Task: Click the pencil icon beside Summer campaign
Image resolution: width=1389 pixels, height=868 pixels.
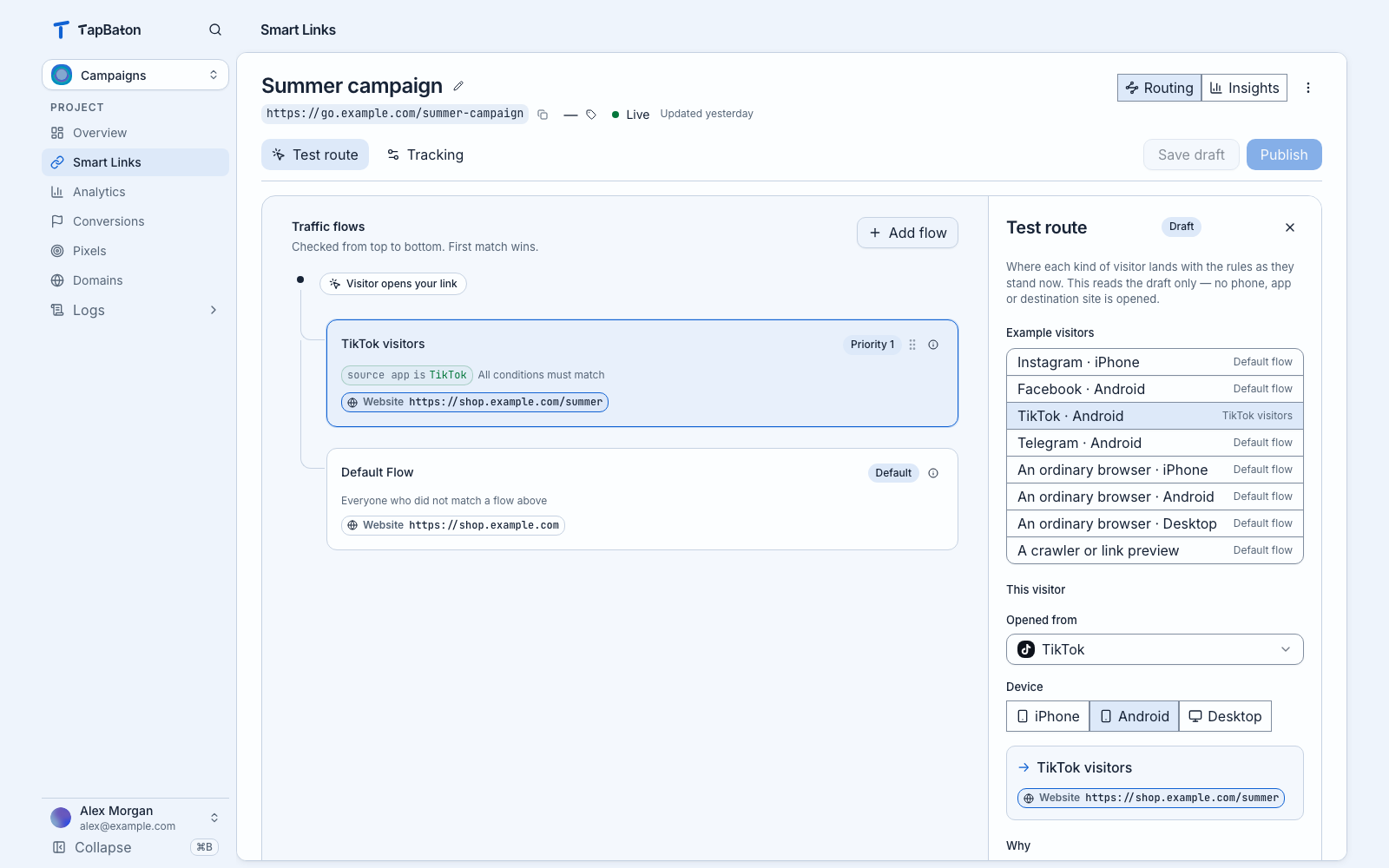Action: (458, 86)
